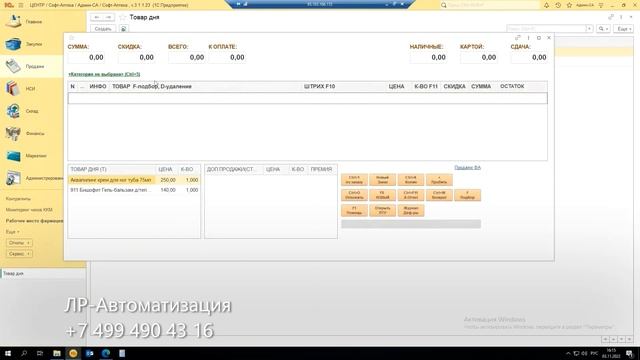
Task: Open Windows taskbar search
Action: click(24, 353)
